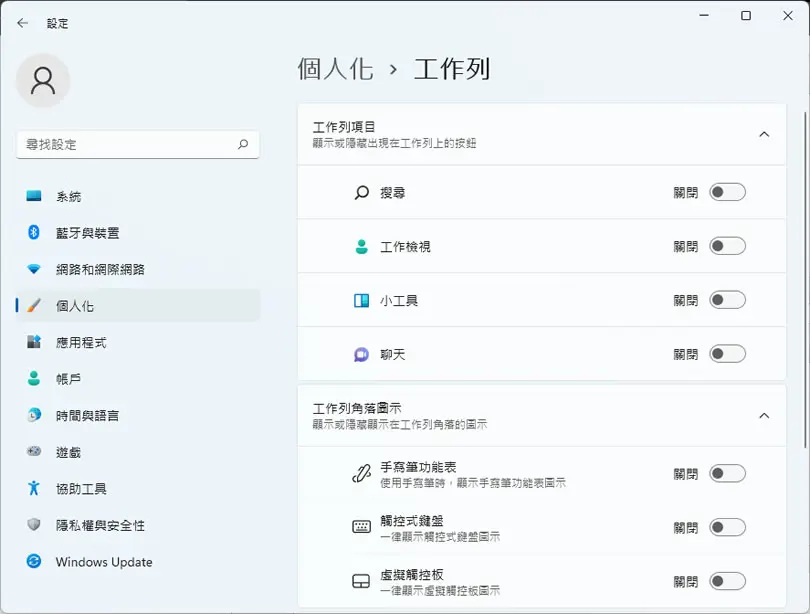Click the search magnifier in 尋找設定 box
Viewport: 810px width, 614px height.
pos(243,144)
